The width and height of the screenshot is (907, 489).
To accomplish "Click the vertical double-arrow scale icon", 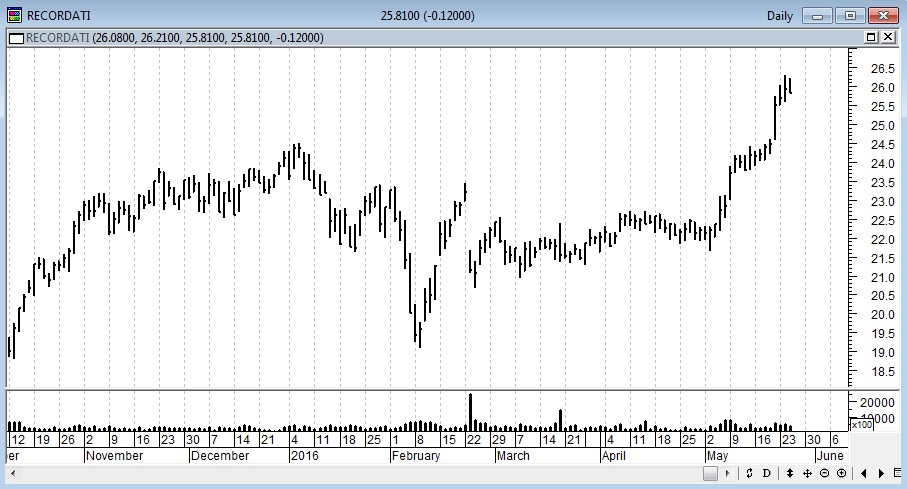I will click(792, 473).
